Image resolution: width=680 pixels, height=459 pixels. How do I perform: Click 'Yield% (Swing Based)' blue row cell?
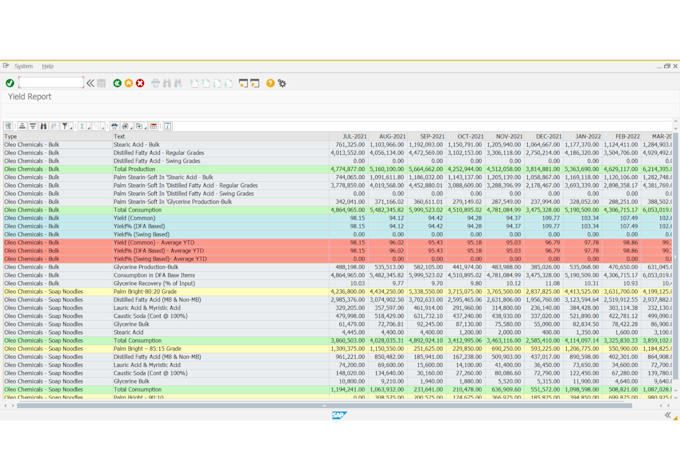coord(220,234)
